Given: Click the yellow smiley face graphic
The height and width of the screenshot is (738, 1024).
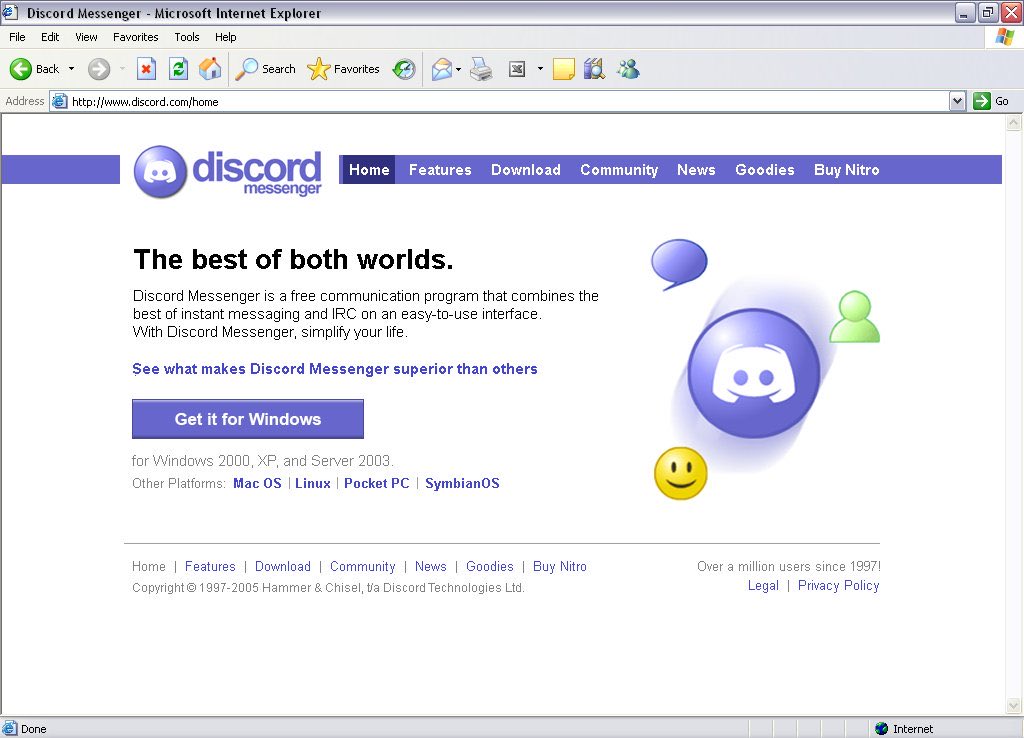Looking at the screenshot, I should (x=680, y=473).
